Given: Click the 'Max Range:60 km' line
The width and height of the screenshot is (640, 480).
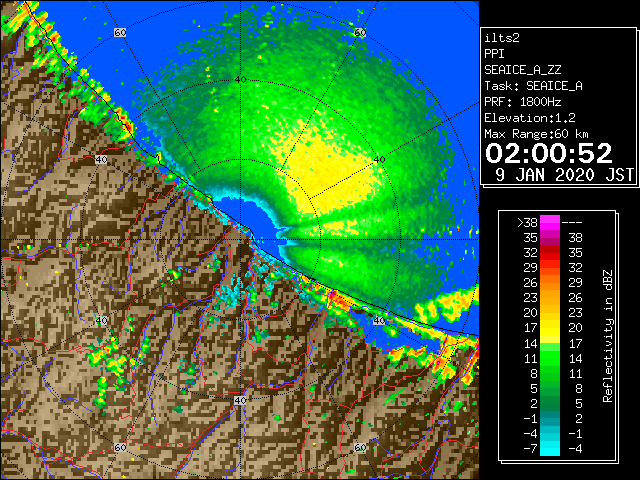Looking at the screenshot, I should 536,134.
